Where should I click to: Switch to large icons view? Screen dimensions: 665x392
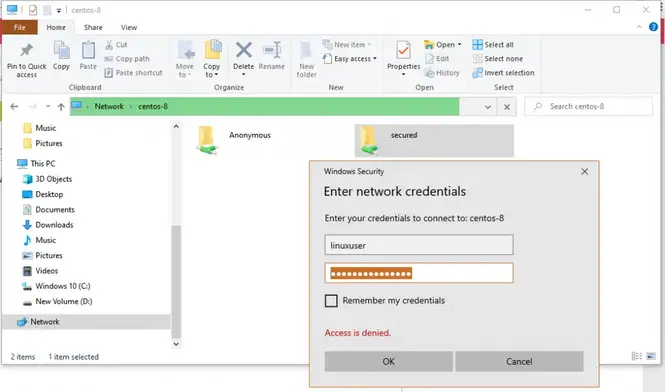(x=651, y=356)
